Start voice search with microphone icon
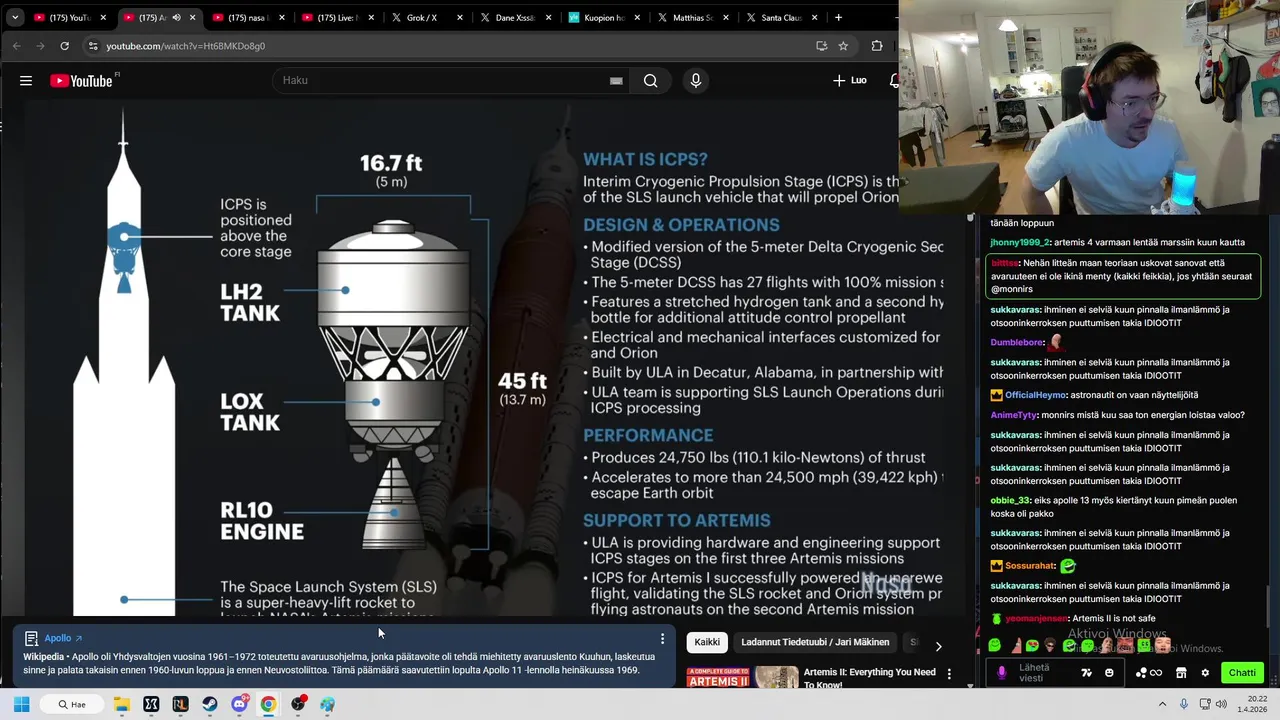Image resolution: width=1280 pixels, height=720 pixels. click(696, 81)
